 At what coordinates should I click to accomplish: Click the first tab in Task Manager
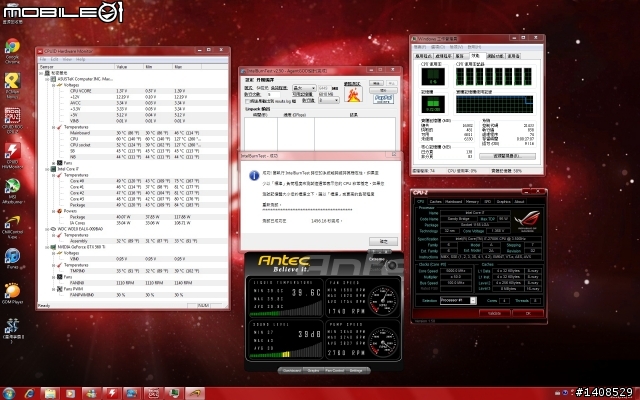pos(423,56)
